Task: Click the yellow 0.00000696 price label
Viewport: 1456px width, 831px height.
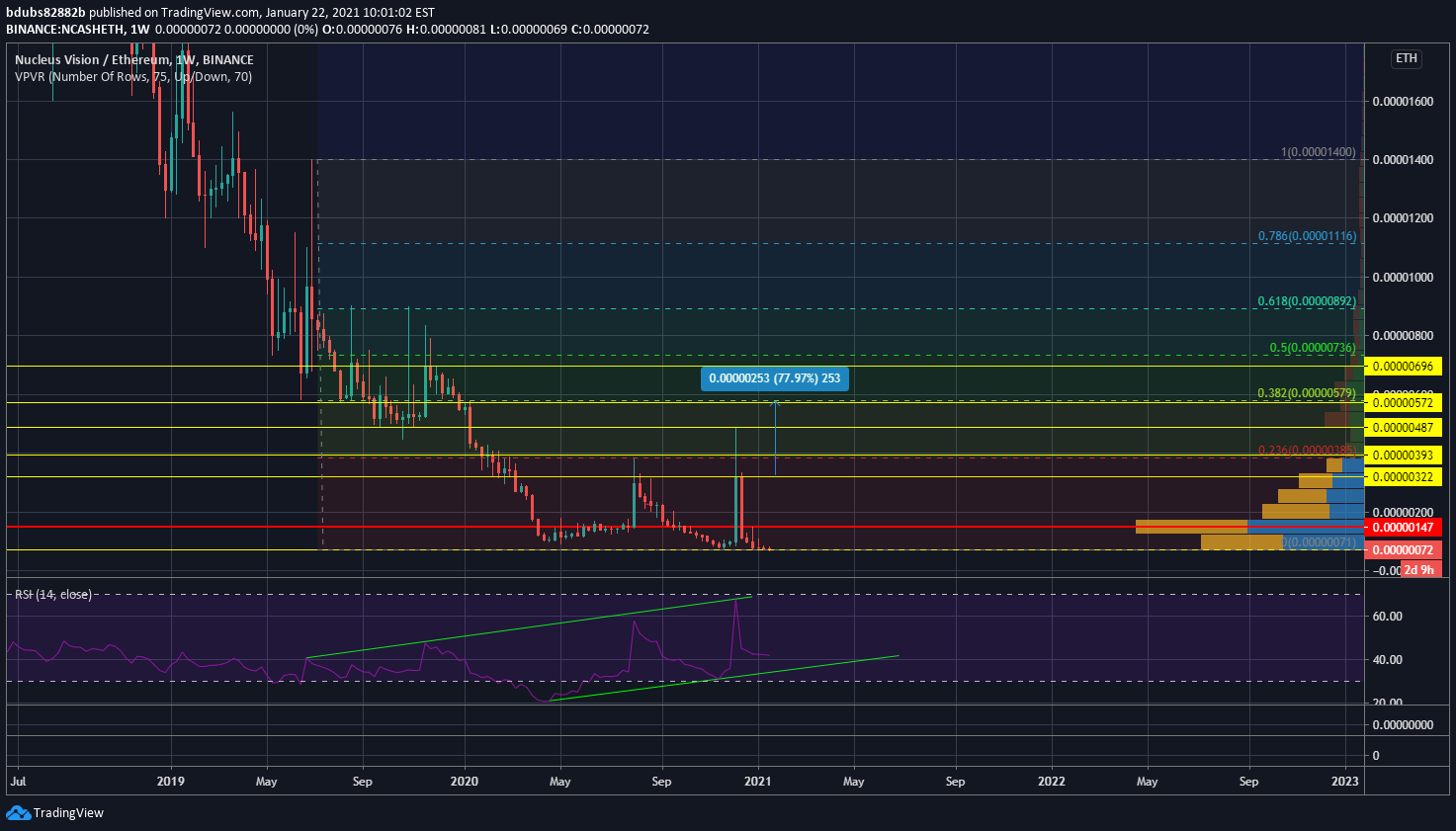Action: [1403, 367]
